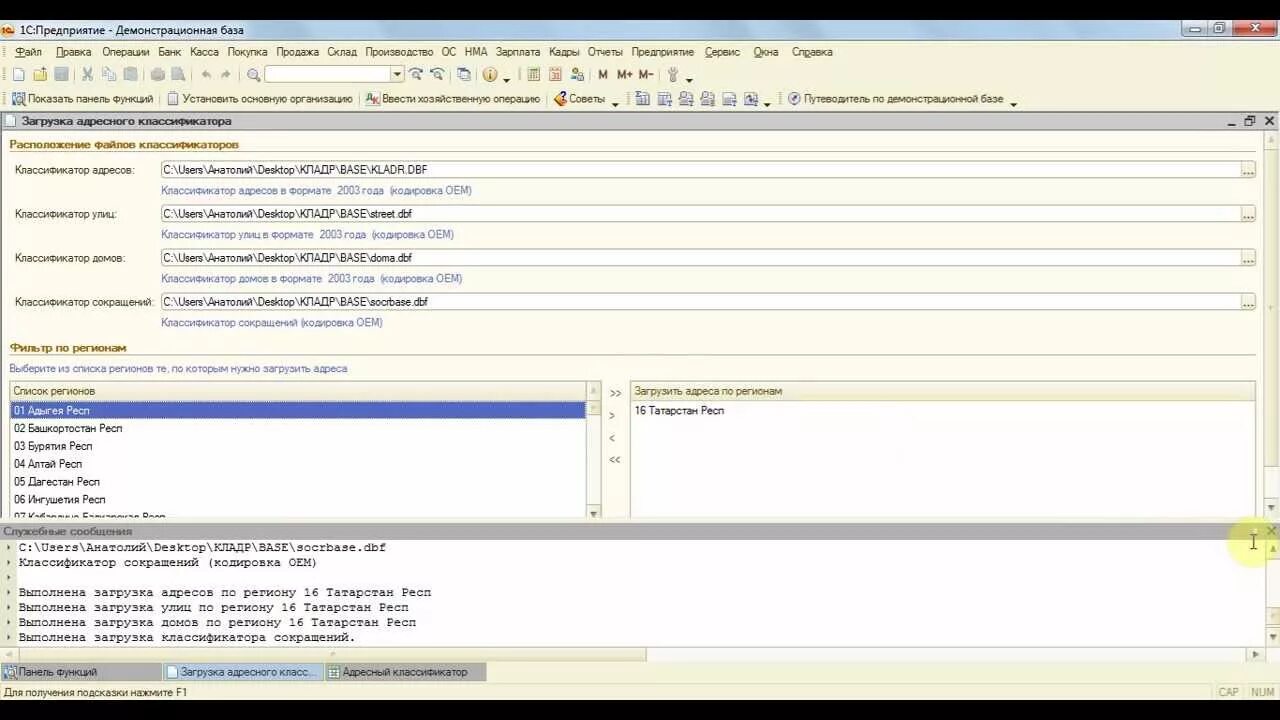The height and width of the screenshot is (720, 1280).
Task: Click the M memory button
Action: click(603, 75)
